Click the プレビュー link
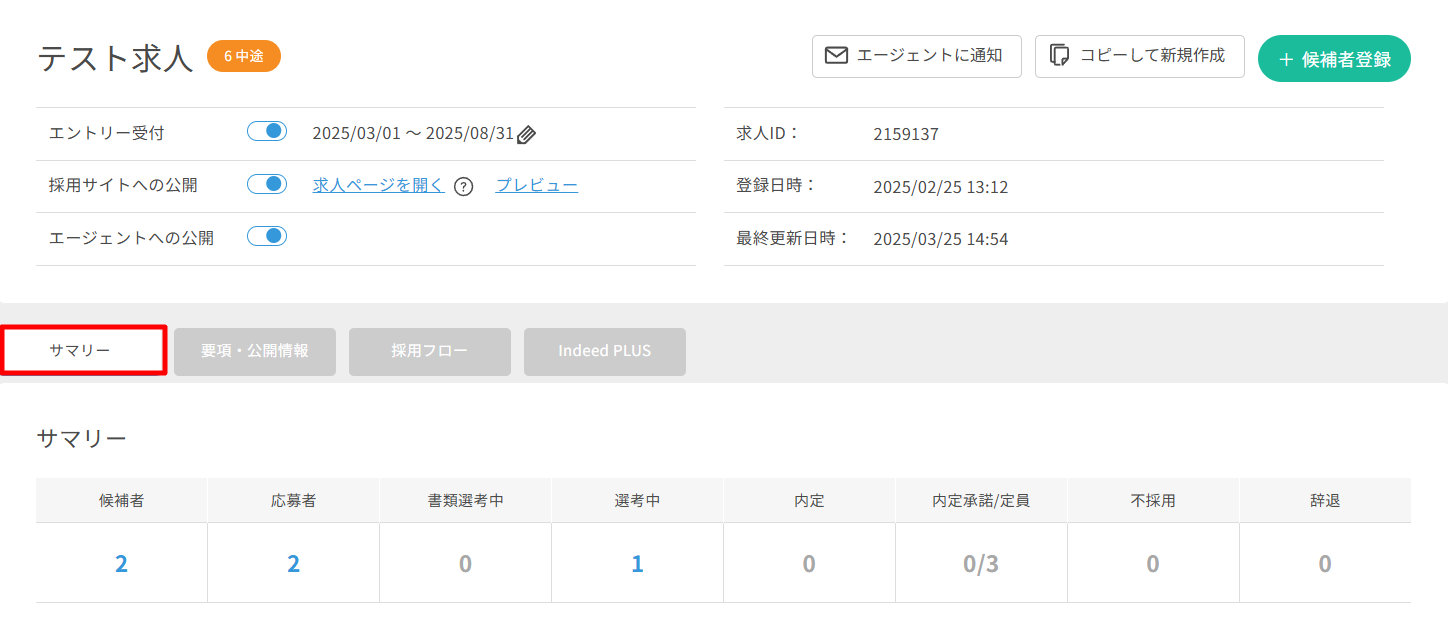 tap(537, 186)
